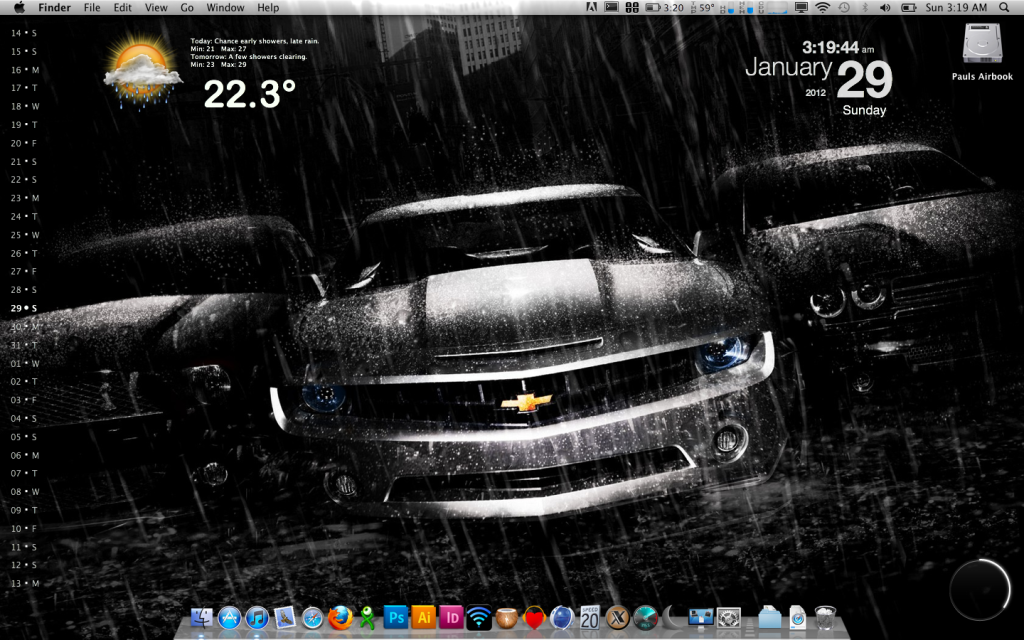Image resolution: width=1024 pixels, height=640 pixels.
Task: Open the round X app in dock
Action: coord(617,617)
